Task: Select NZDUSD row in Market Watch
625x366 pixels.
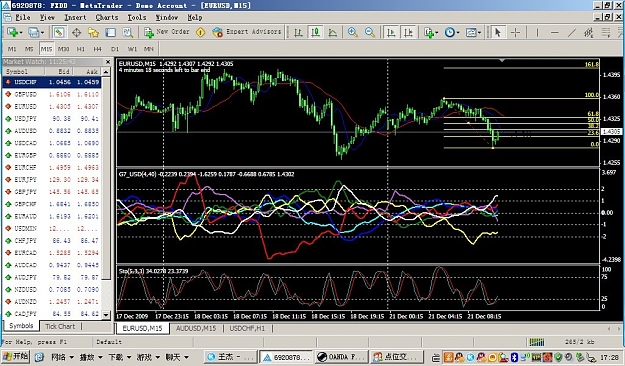Action: (52, 289)
